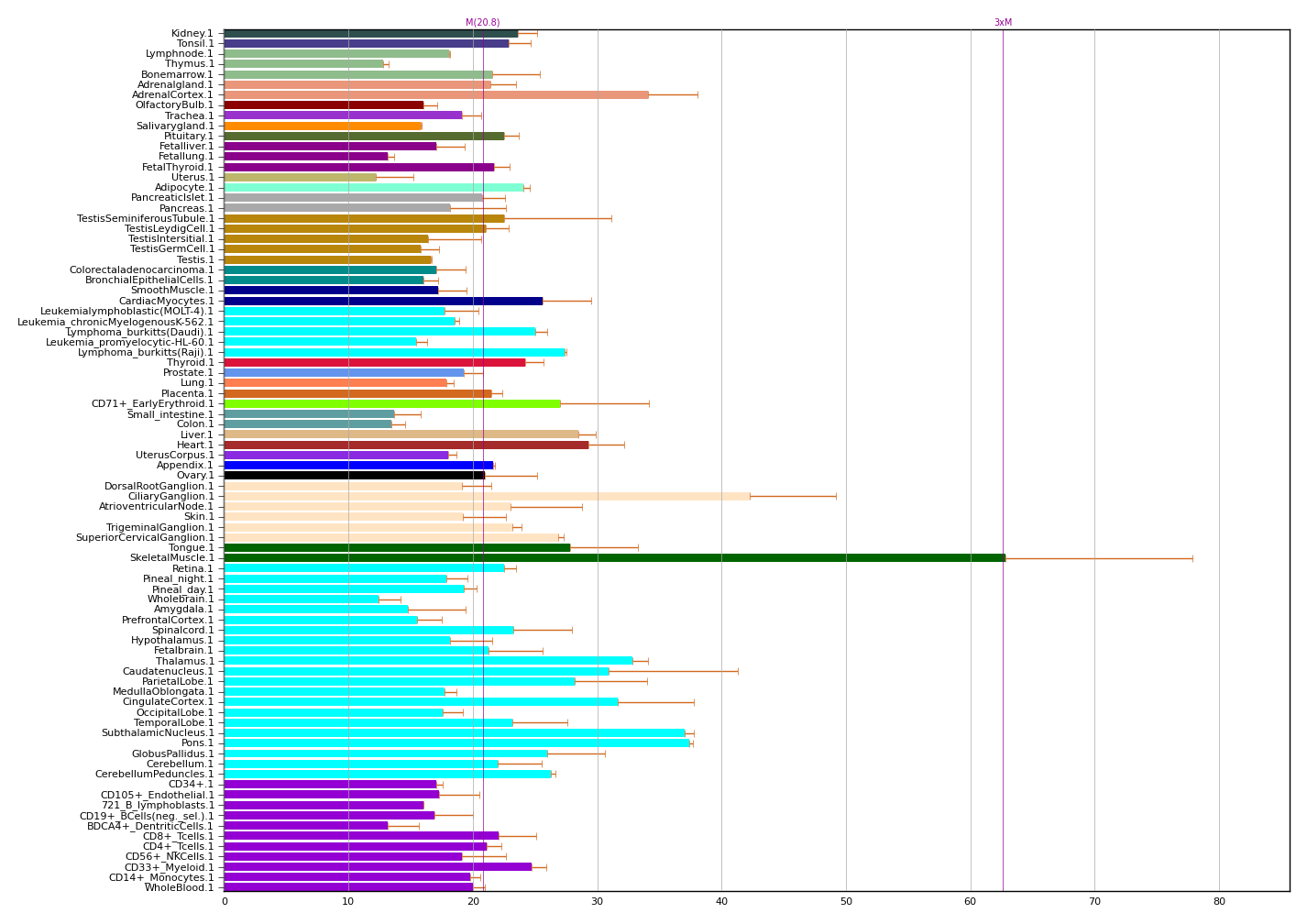
Task: Click the black Ovary.1 bar
Action: (x=354, y=475)
